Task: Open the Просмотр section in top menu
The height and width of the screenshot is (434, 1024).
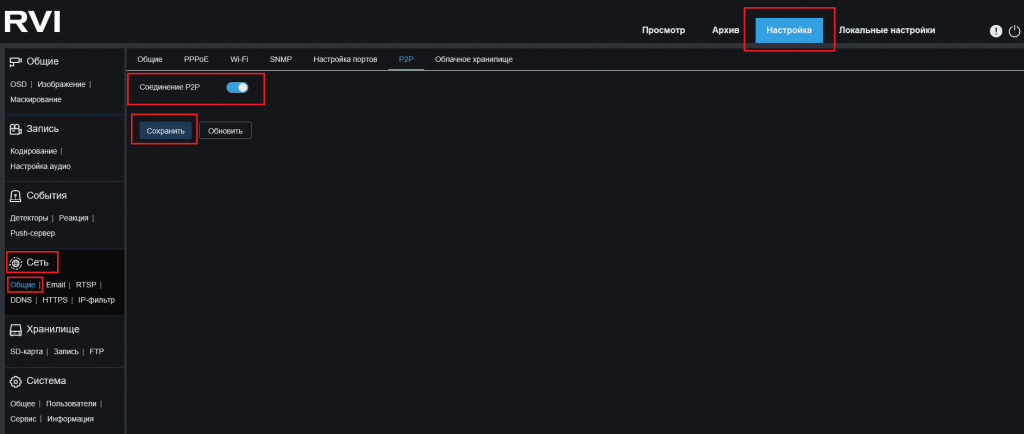Action: click(x=663, y=31)
